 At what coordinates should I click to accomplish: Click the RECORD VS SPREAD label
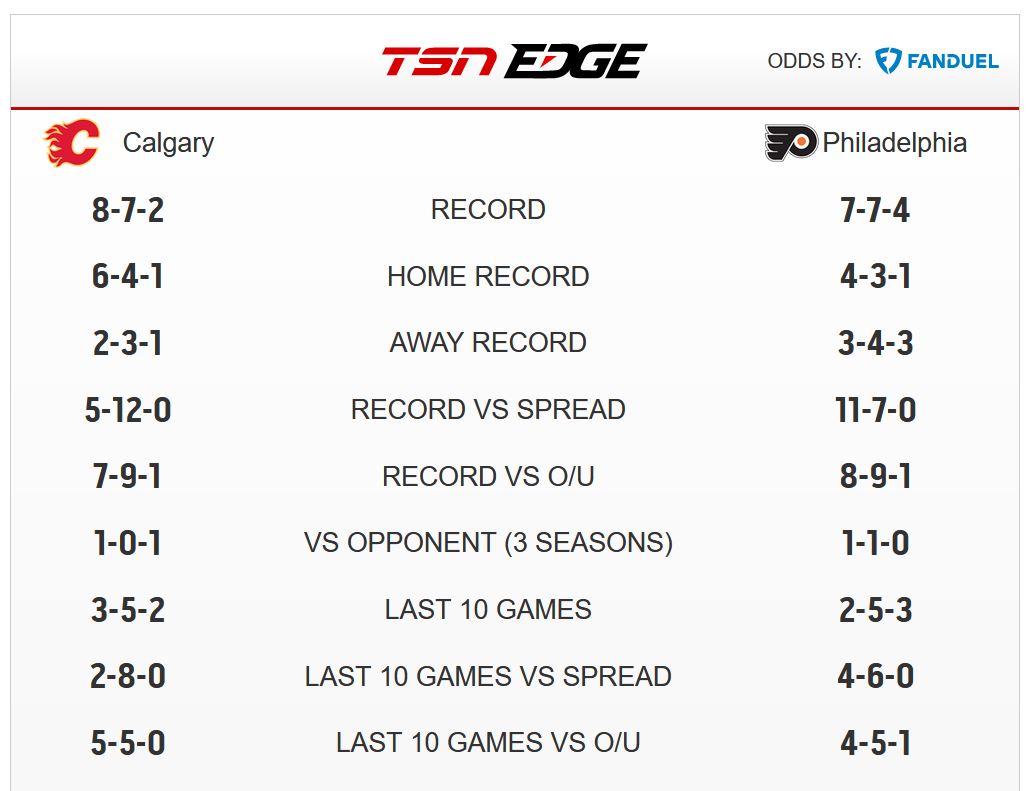point(488,410)
